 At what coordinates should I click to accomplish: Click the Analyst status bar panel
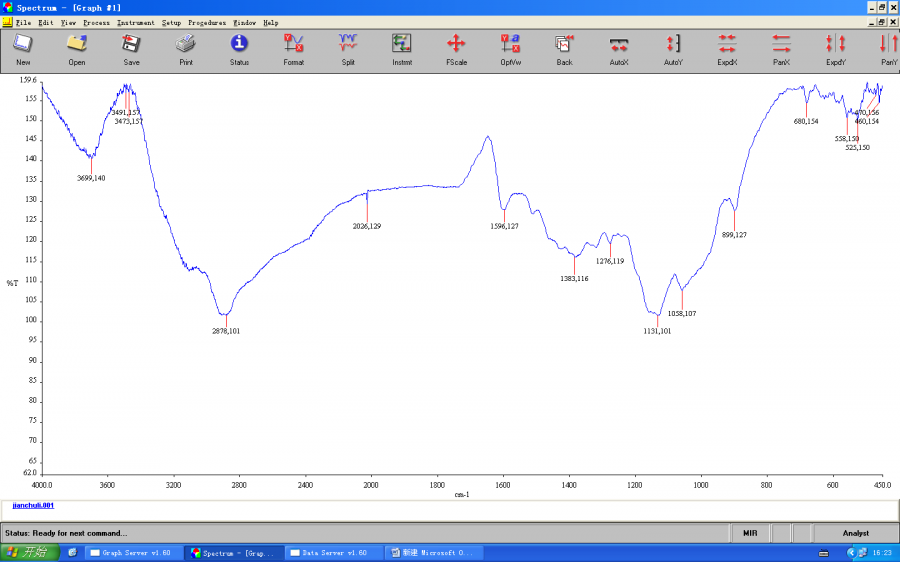click(x=855, y=533)
